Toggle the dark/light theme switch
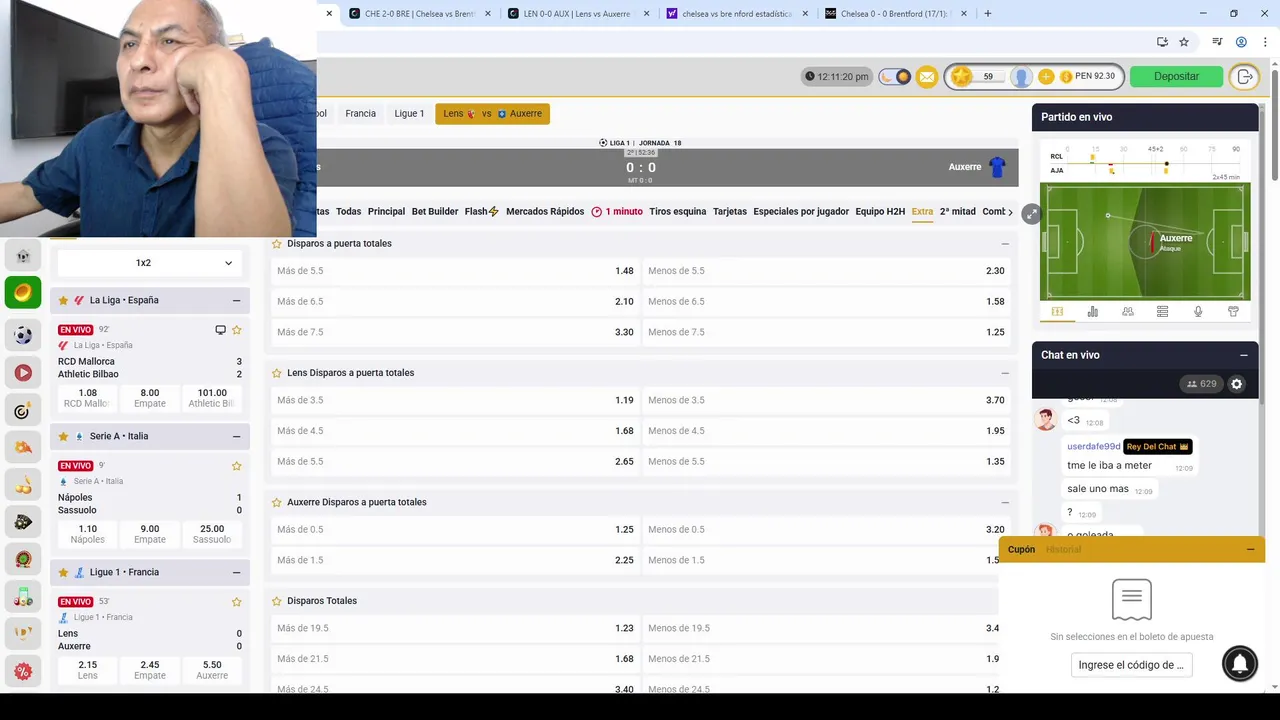Viewport: 1280px width, 720px height. coord(895,77)
